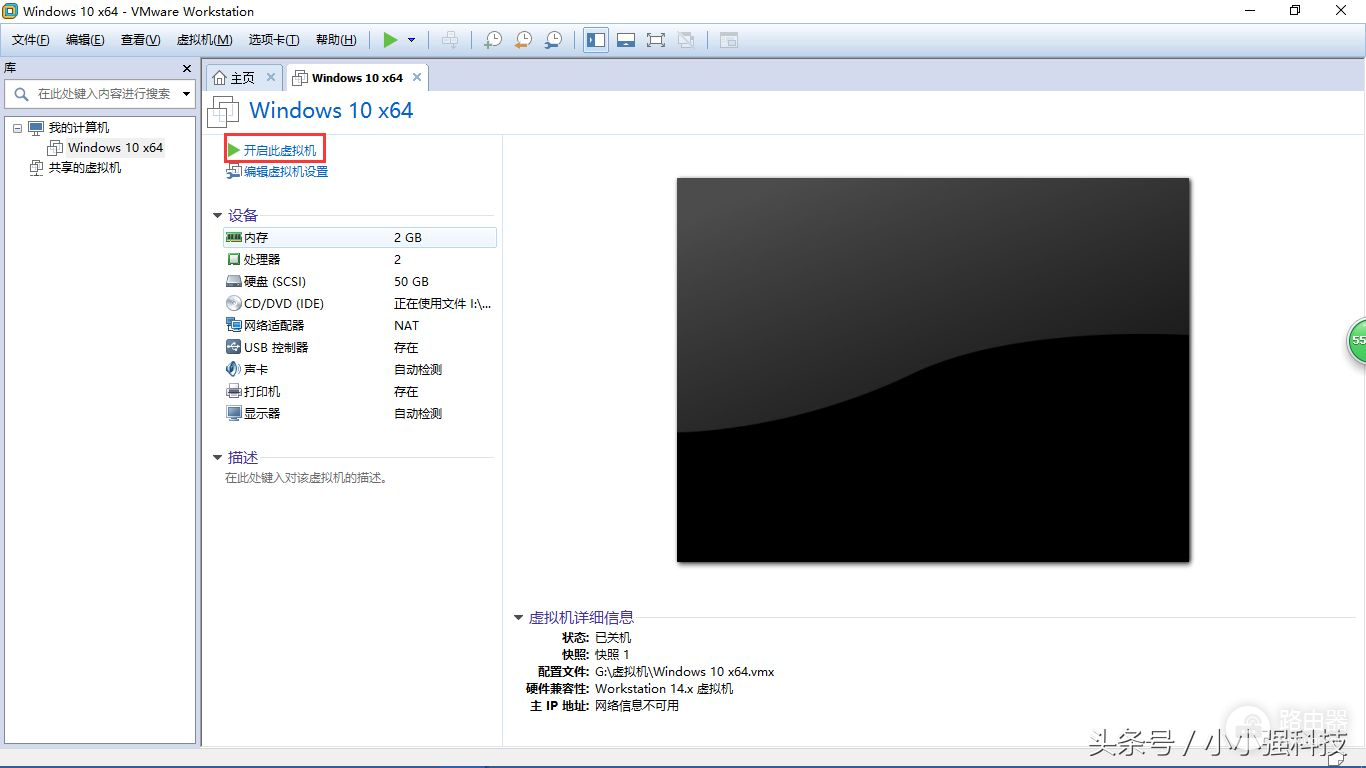The height and width of the screenshot is (768, 1366).
Task: Select the 网络适配器 device row
Action: pyautogui.click(x=360, y=325)
